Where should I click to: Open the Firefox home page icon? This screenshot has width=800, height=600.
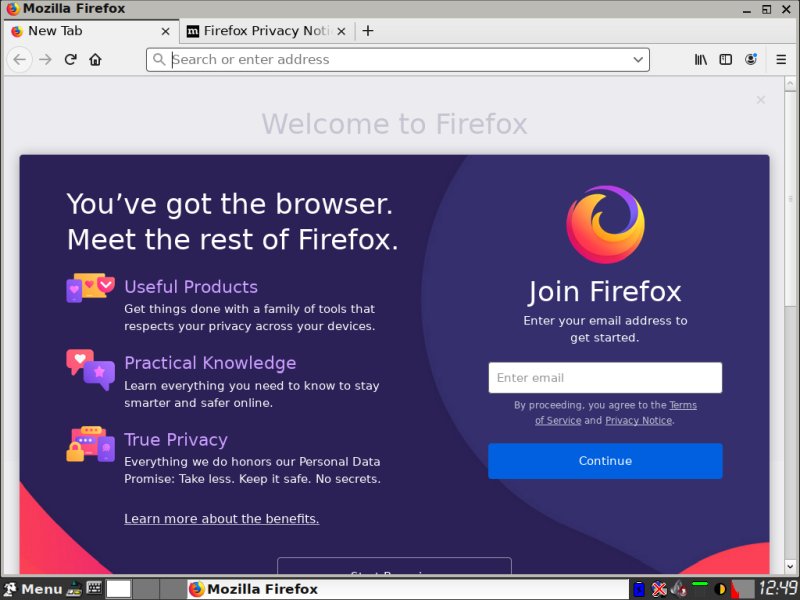(95, 60)
